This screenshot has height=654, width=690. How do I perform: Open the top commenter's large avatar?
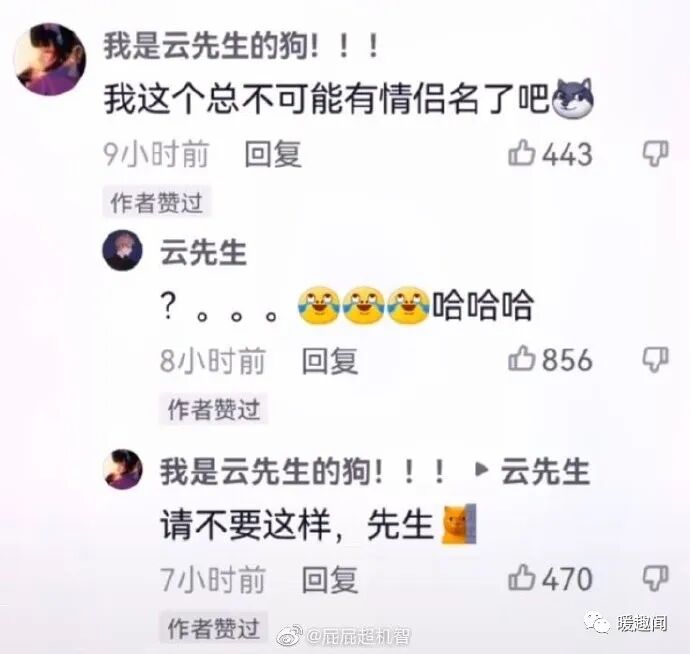click(x=50, y=59)
